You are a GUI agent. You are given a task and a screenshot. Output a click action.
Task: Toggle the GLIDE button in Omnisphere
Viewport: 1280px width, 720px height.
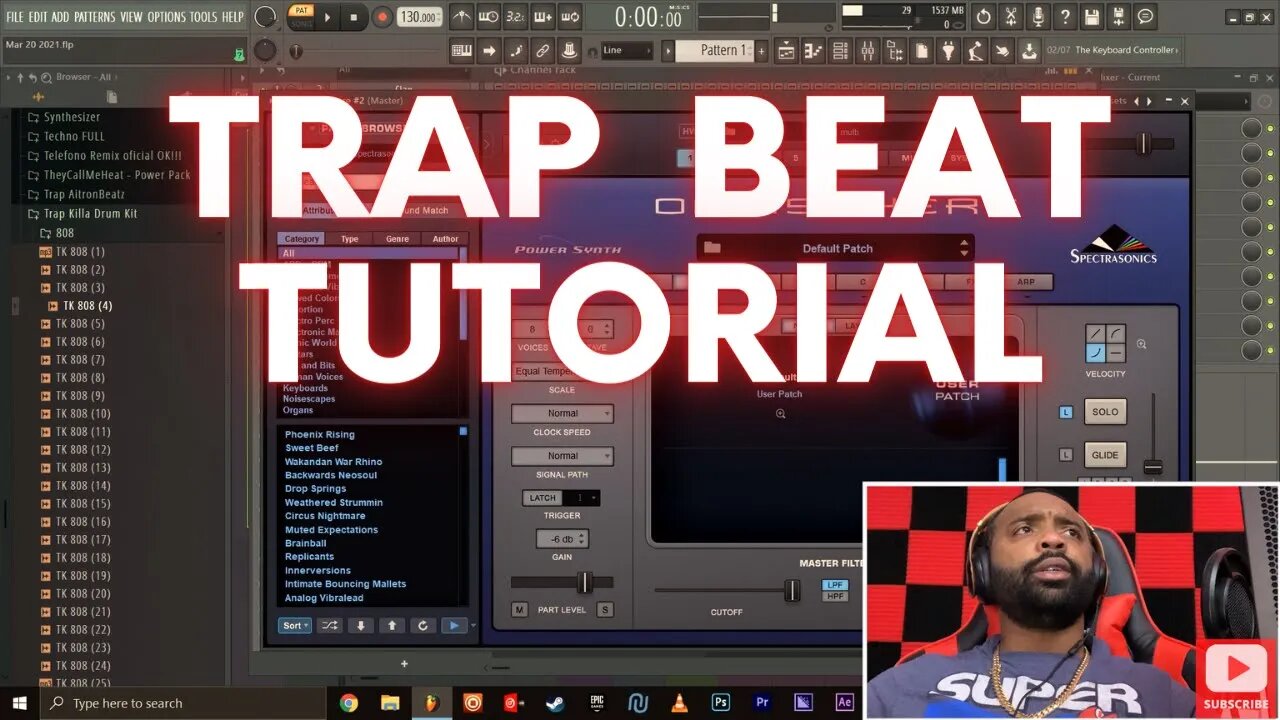point(1105,455)
